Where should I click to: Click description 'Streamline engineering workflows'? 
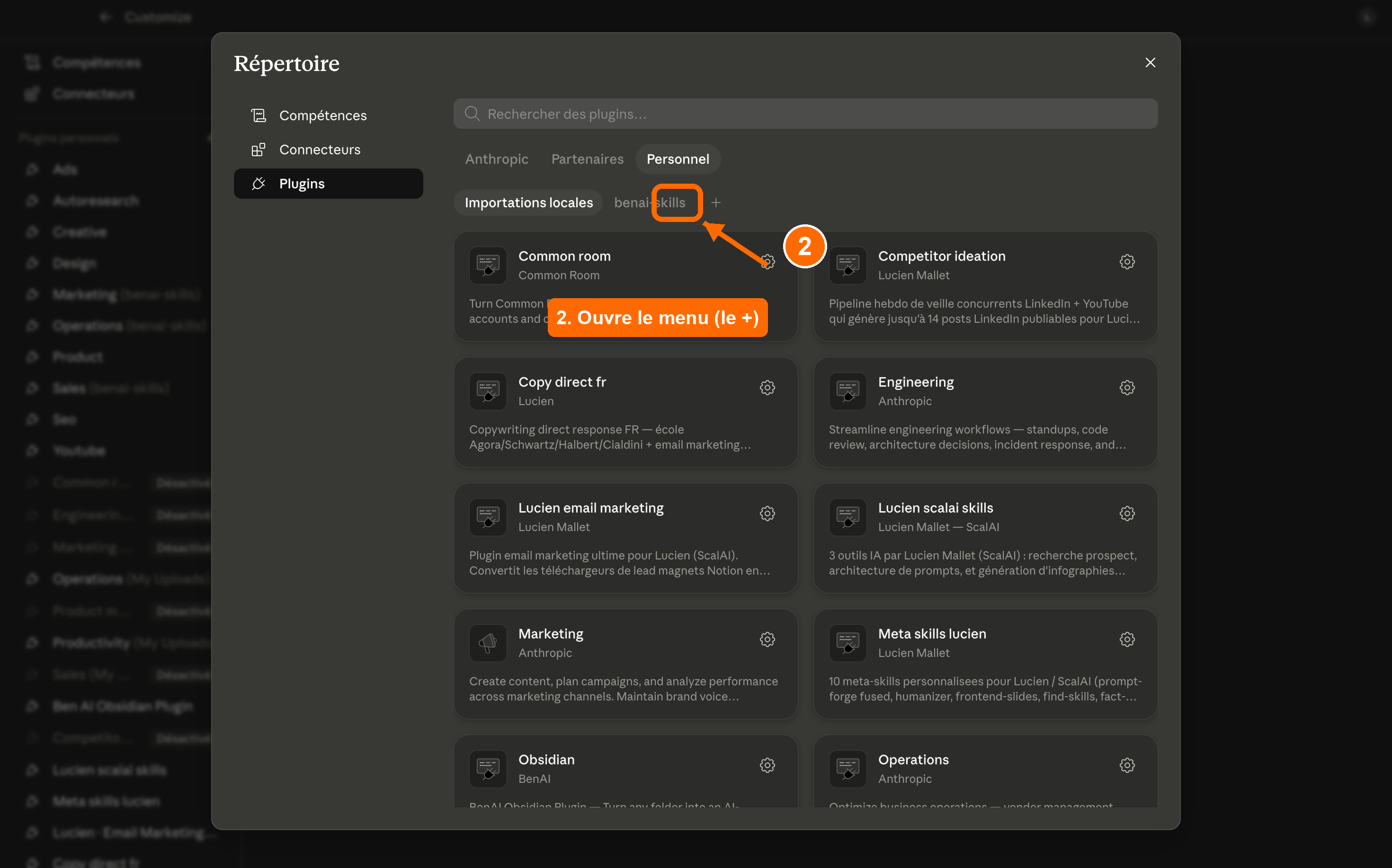977,437
